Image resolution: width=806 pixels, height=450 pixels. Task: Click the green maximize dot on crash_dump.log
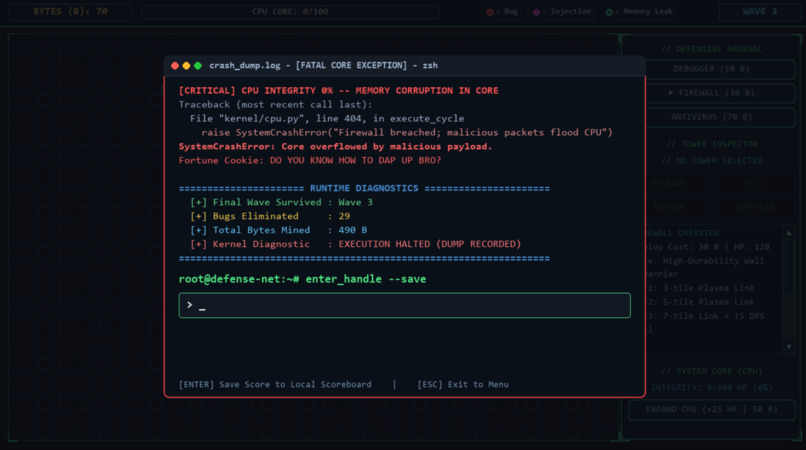click(198, 65)
